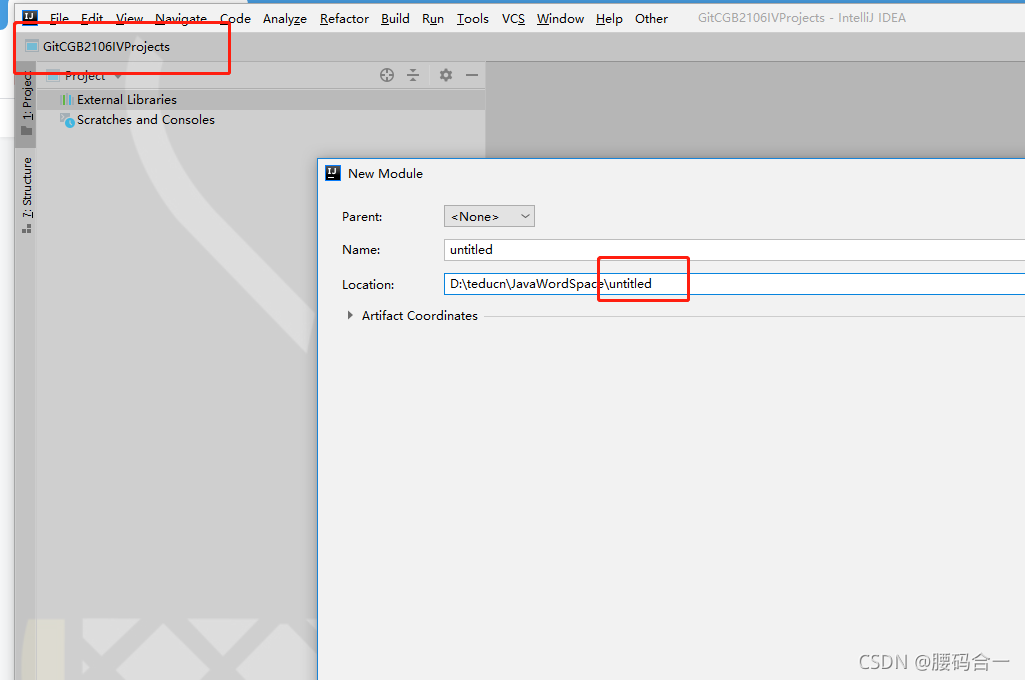Open the Navigate menu
Viewport: 1025px width, 680px height.
(180, 18)
